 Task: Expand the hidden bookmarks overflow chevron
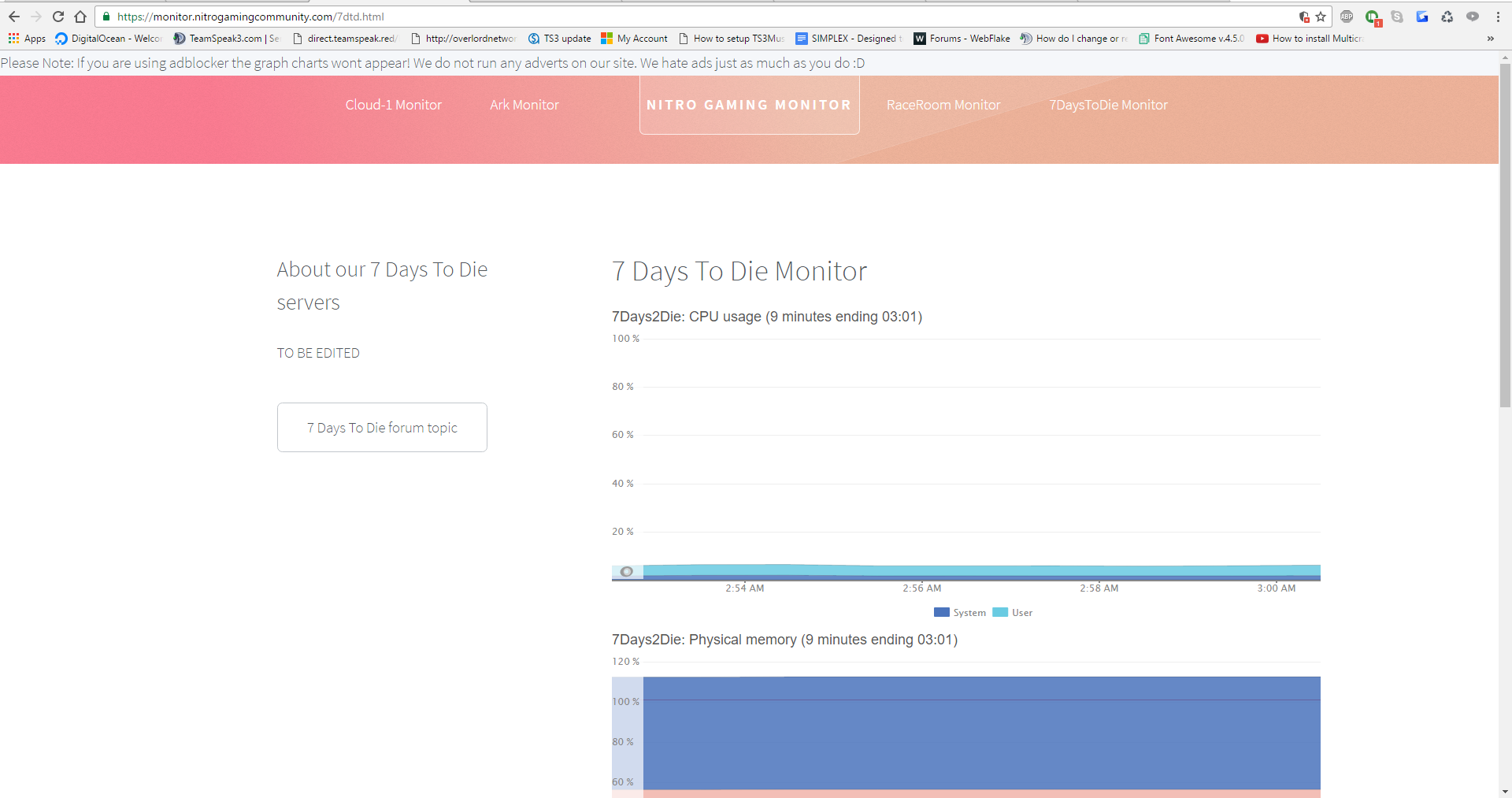pyautogui.click(x=1490, y=39)
